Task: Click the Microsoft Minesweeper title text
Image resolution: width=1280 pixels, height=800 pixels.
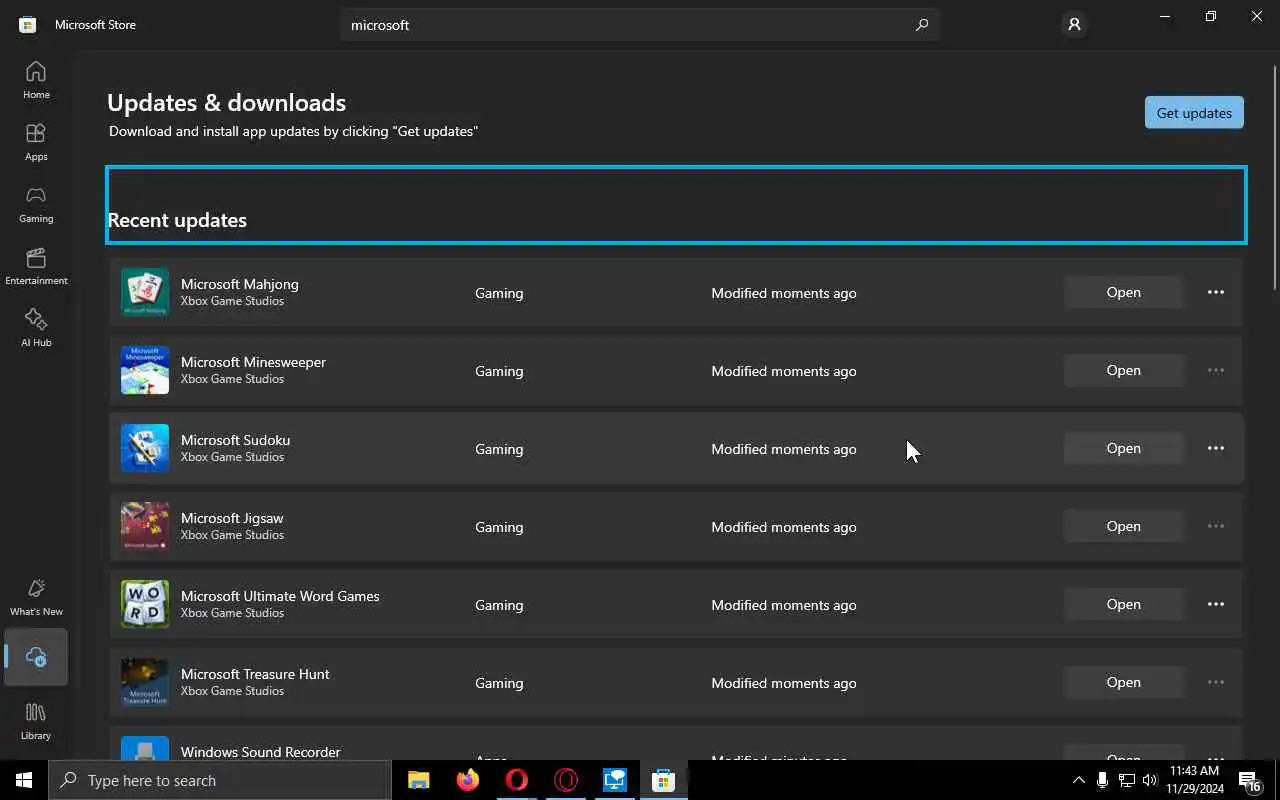Action: tap(253, 362)
